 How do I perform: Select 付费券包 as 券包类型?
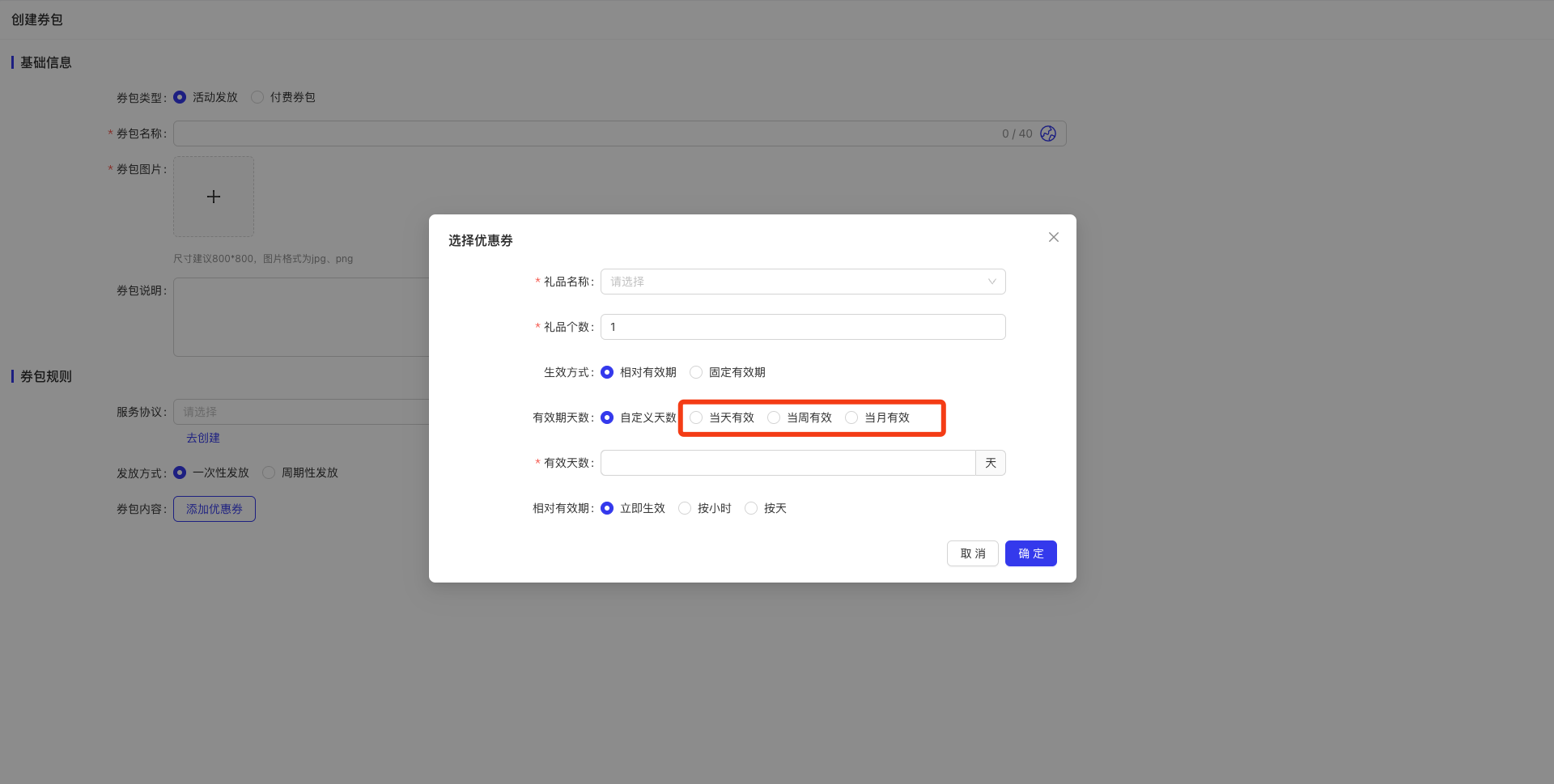257,97
